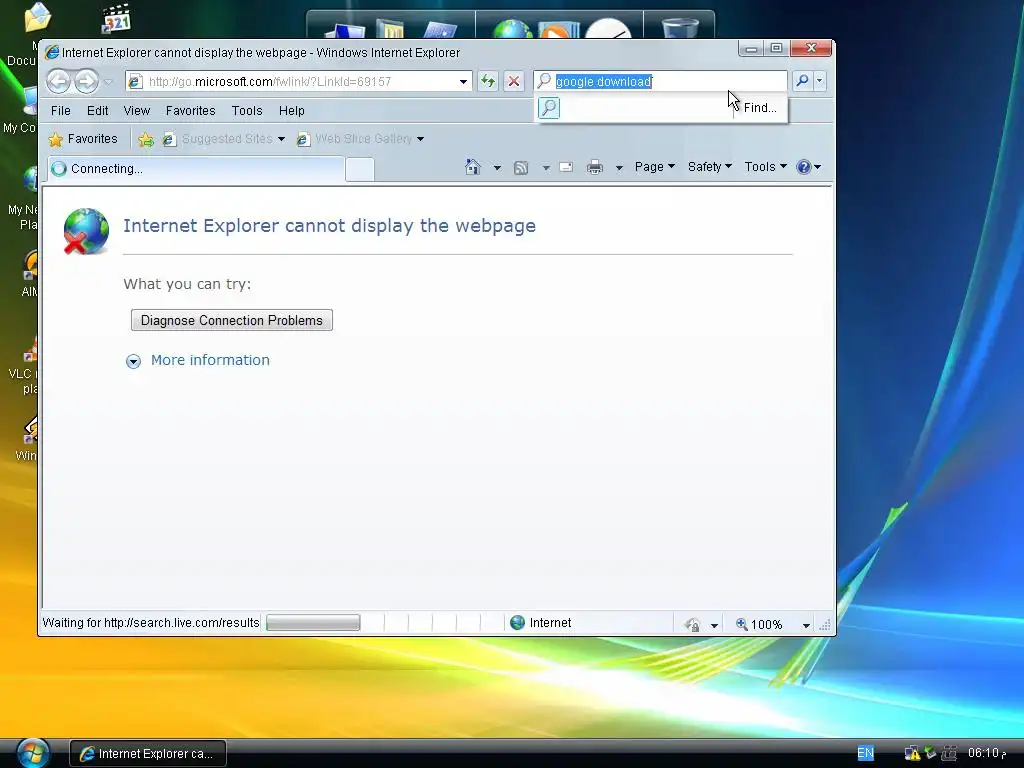Click the network warning tray icon

click(x=912, y=754)
